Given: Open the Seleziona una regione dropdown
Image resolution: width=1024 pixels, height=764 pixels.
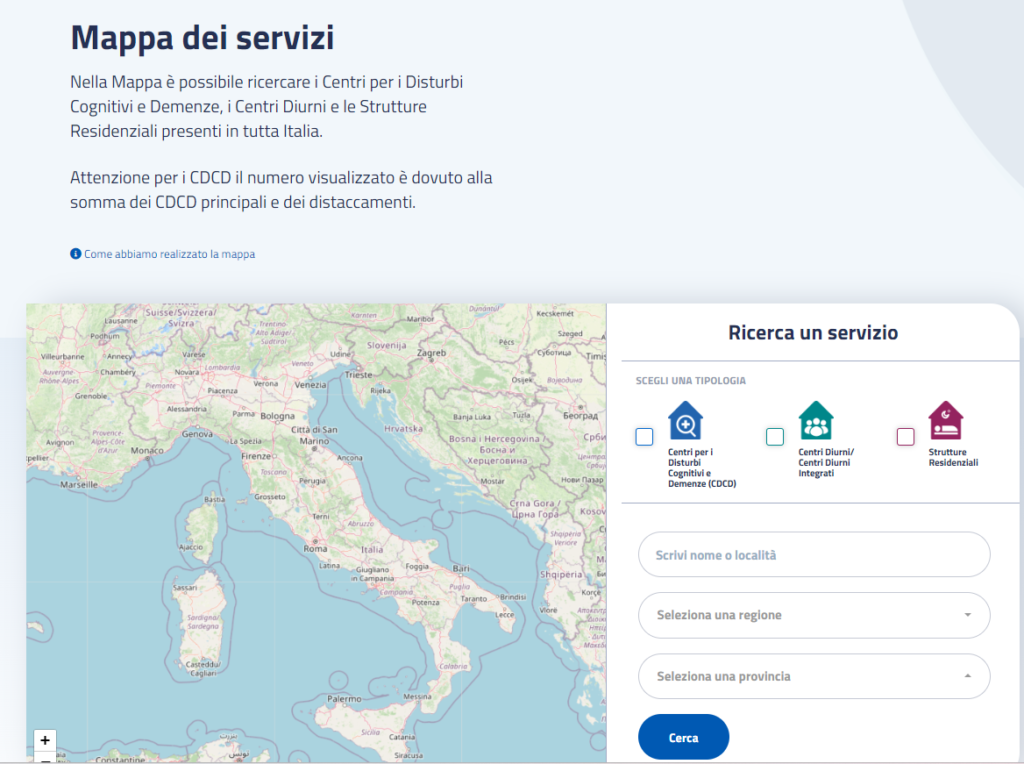Looking at the screenshot, I should [x=814, y=615].
